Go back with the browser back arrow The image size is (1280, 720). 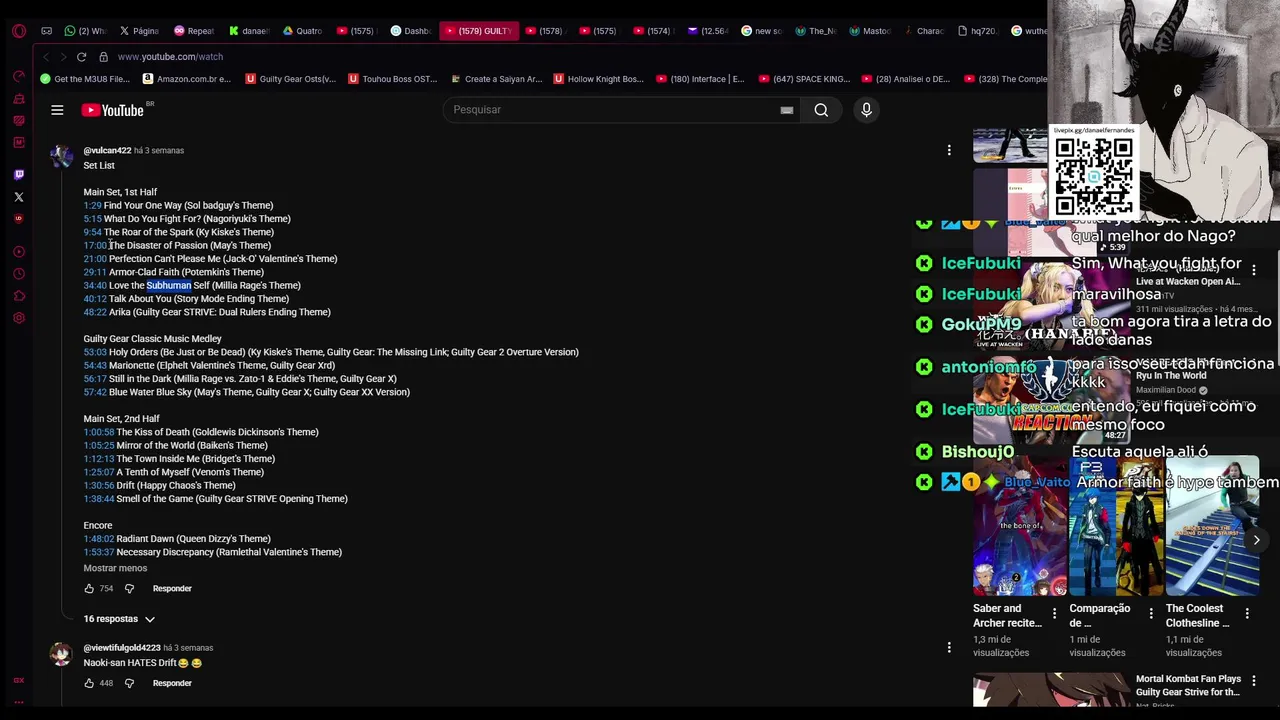(x=45, y=57)
